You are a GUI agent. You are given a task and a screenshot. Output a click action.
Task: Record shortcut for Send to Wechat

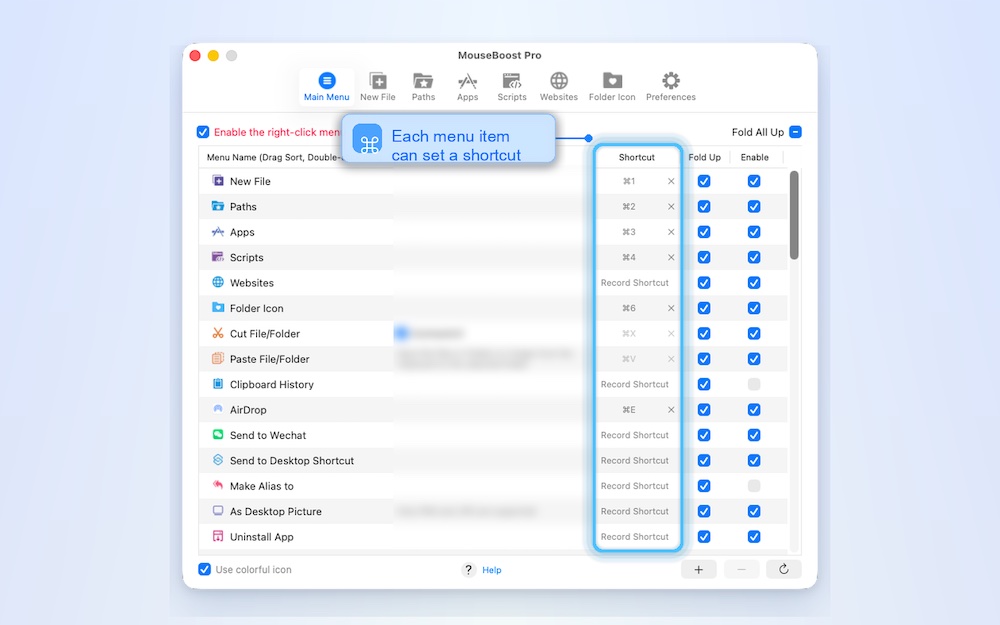coord(635,435)
